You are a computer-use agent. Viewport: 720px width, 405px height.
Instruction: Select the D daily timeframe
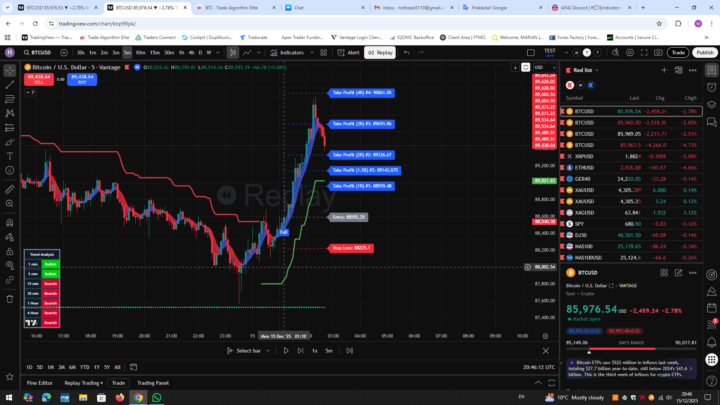(x=200, y=53)
